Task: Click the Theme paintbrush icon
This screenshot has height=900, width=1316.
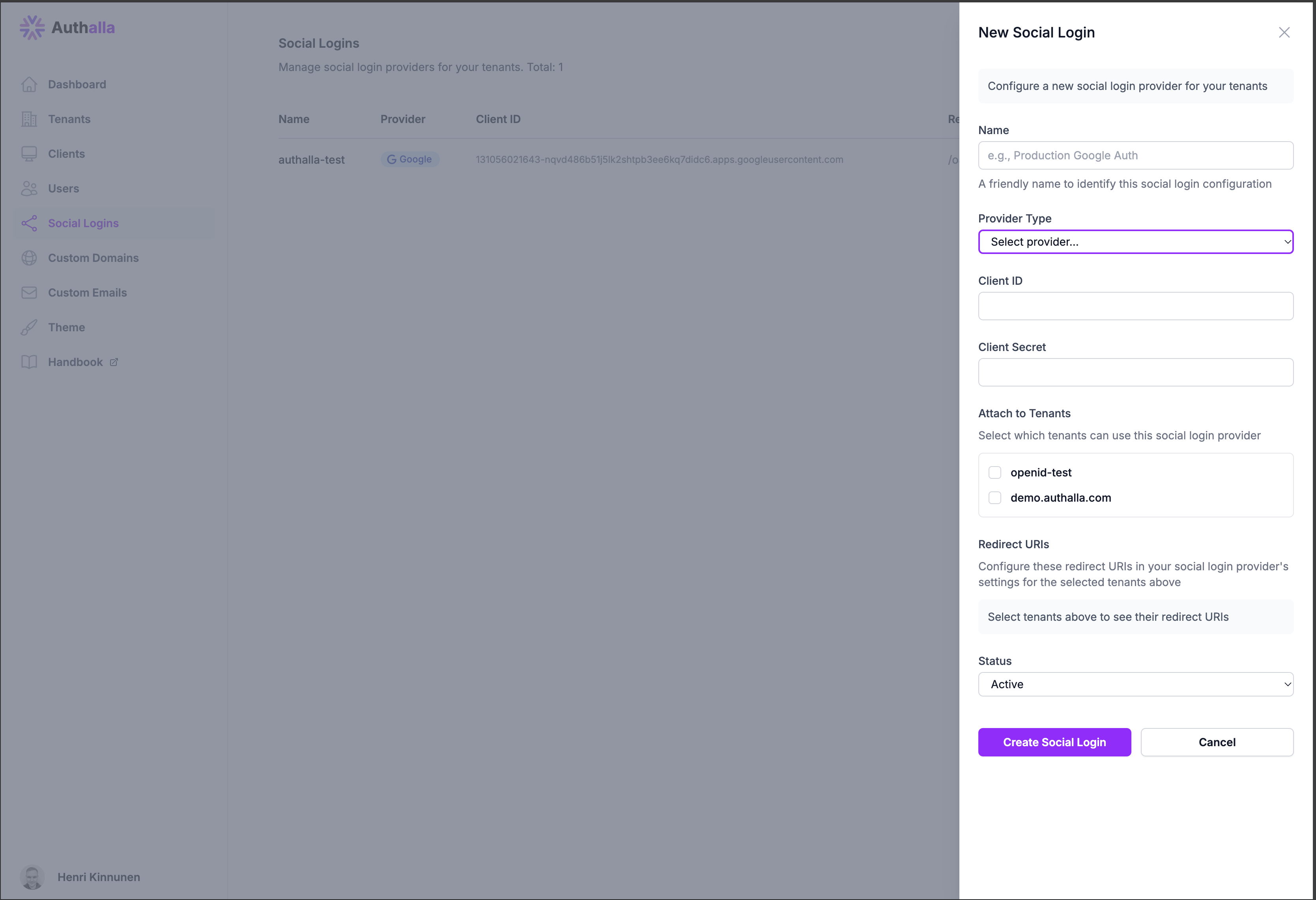Action: coord(29,327)
